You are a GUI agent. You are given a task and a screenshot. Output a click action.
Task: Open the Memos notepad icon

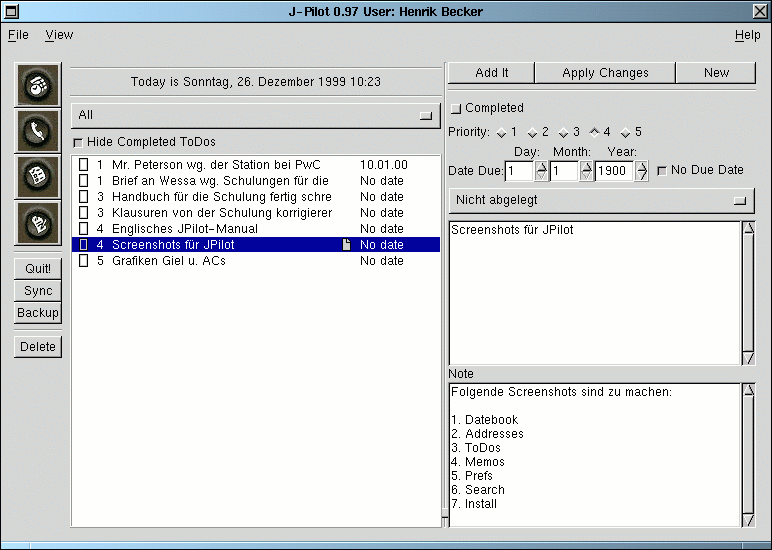pos(38,222)
